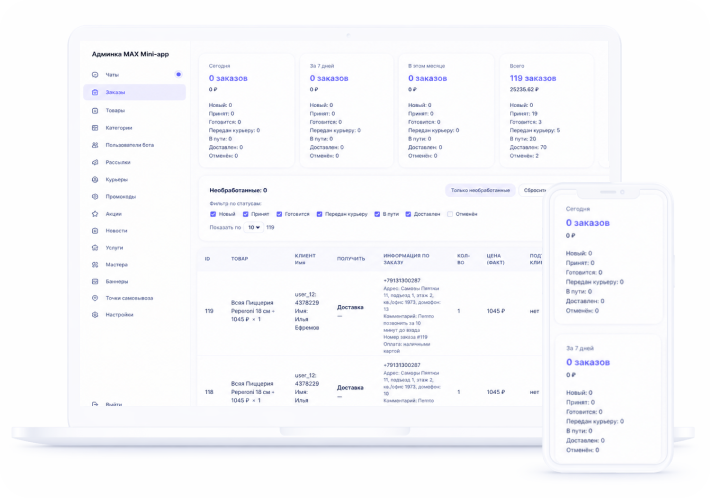Screen dimensions: 710x498
Task: Click phone's Сегодня 0 заказов heading
Action: coord(588,223)
